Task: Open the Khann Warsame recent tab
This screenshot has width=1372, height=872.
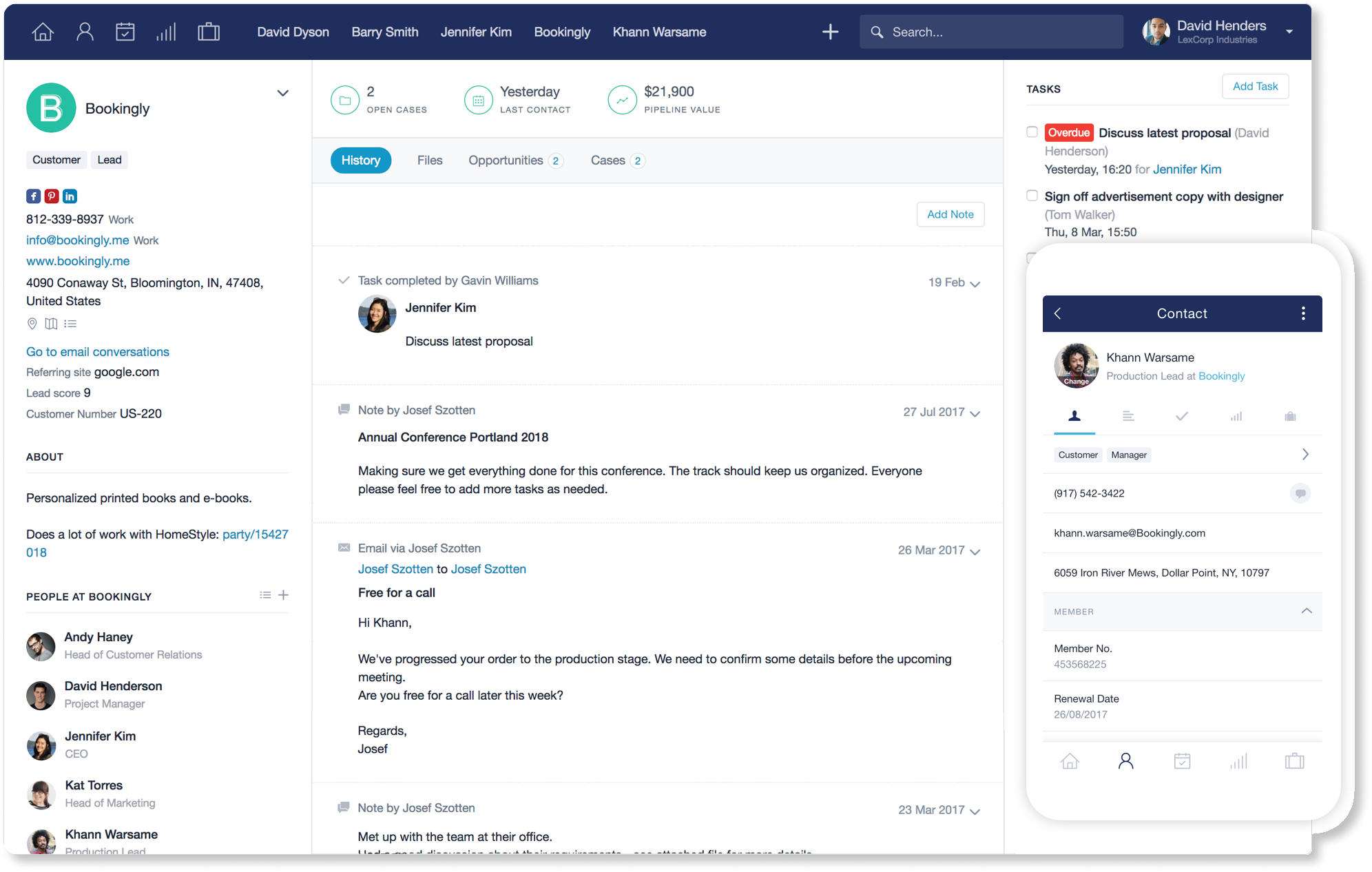Action: [x=659, y=32]
